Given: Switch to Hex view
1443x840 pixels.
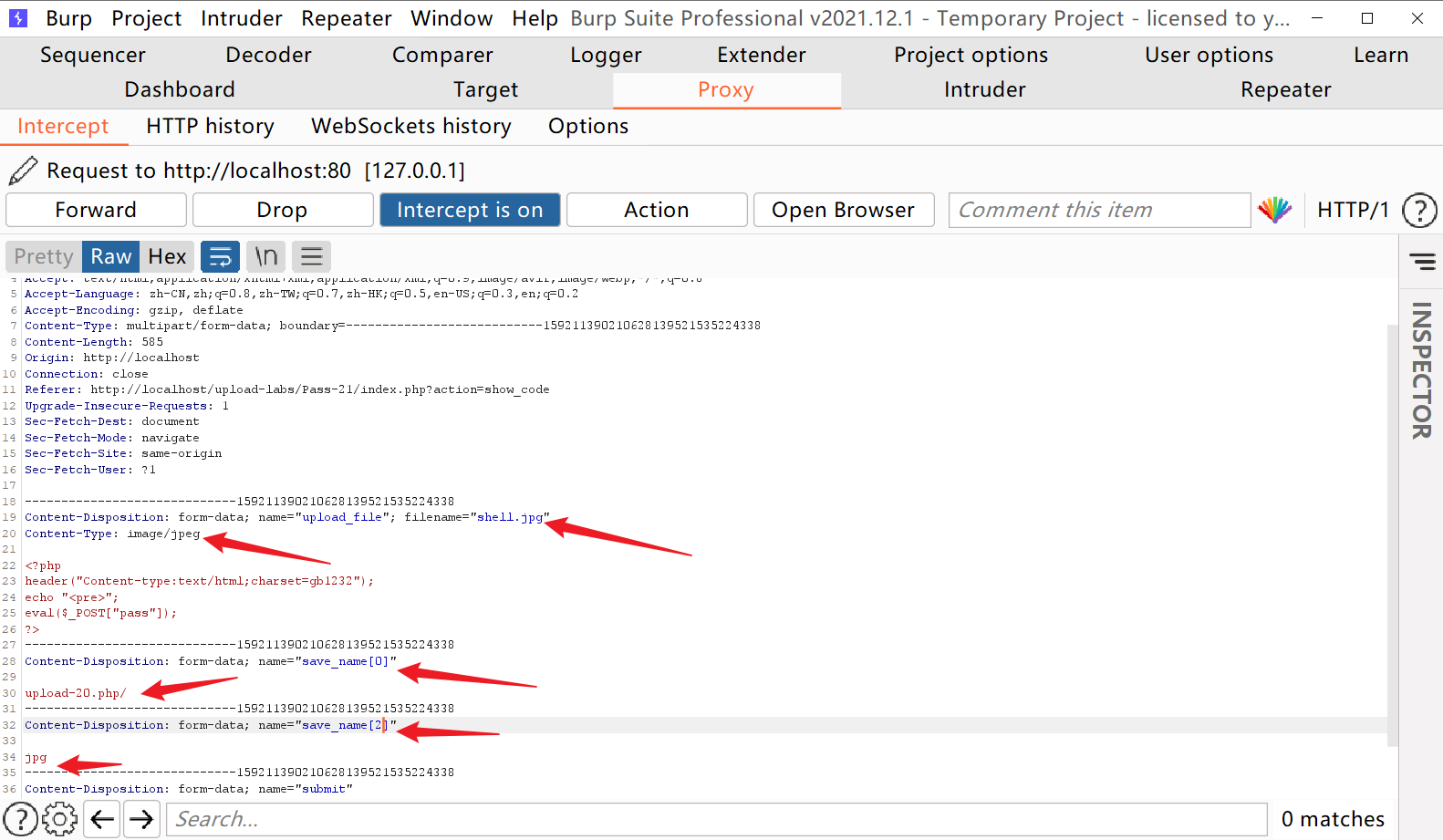Looking at the screenshot, I should [167, 257].
